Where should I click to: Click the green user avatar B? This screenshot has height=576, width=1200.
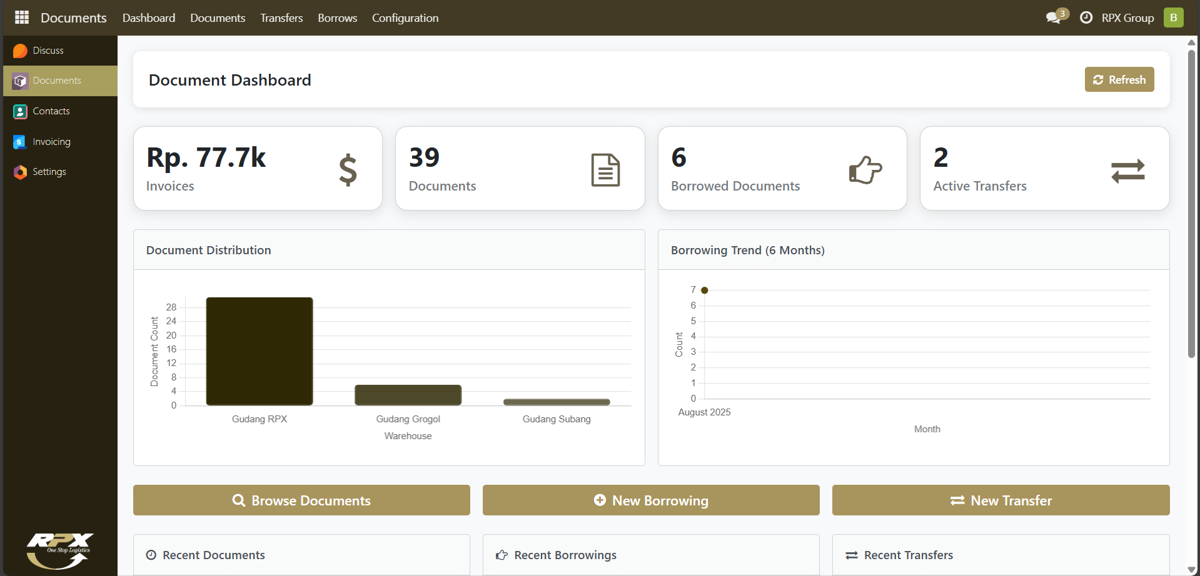point(1173,18)
